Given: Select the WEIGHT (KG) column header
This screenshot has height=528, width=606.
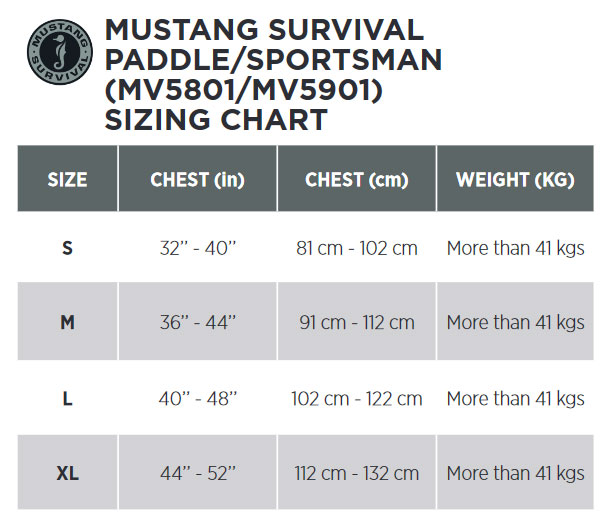Looking at the screenshot, I should [515, 179].
